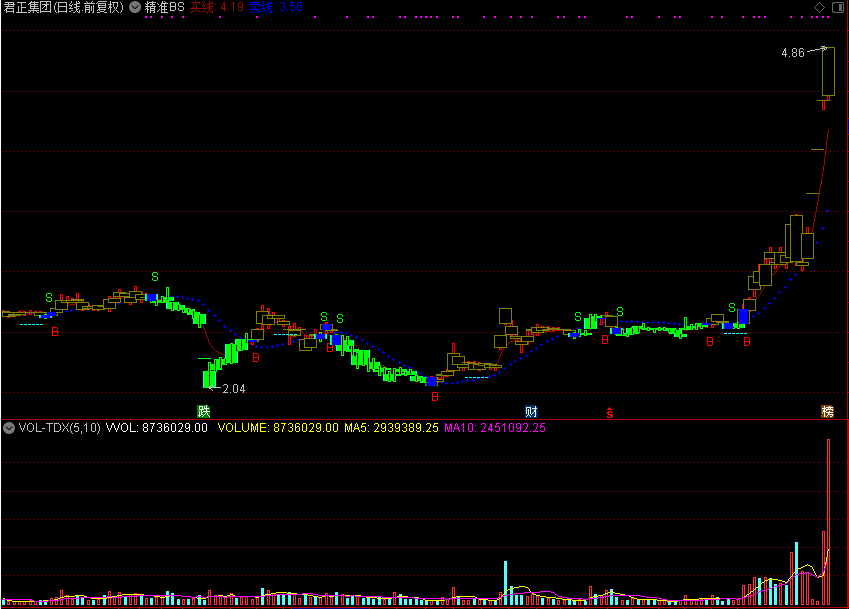Click the orange 榜 event marker
Image resolution: width=849 pixels, height=609 pixels.
pyautogui.click(x=827, y=411)
